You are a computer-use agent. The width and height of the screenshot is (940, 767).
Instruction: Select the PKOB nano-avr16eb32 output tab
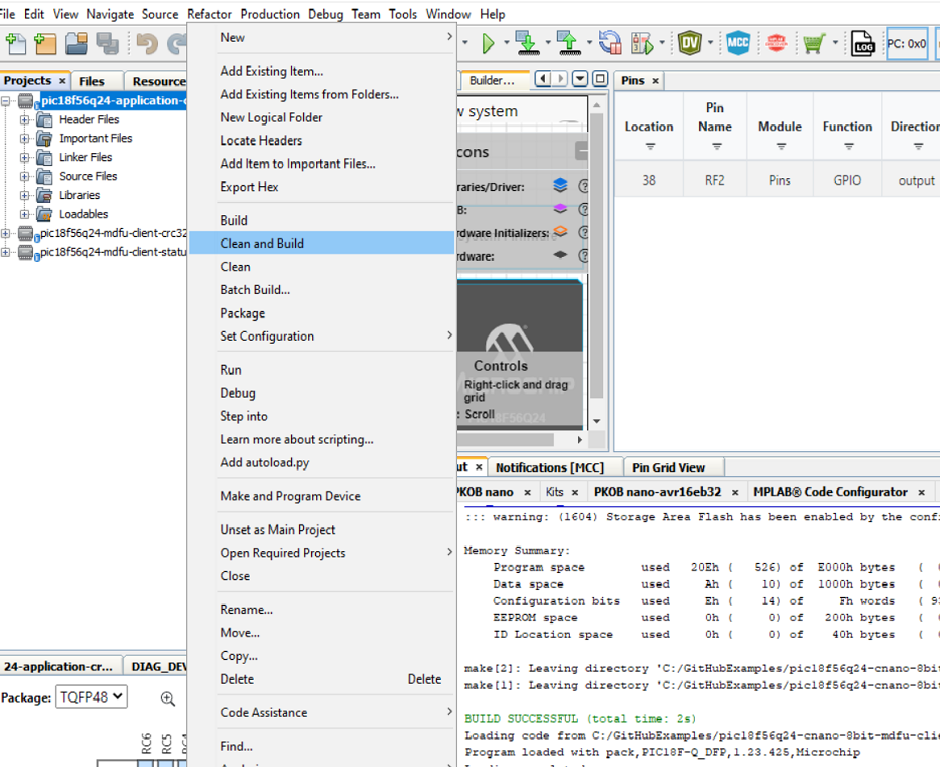pos(657,492)
